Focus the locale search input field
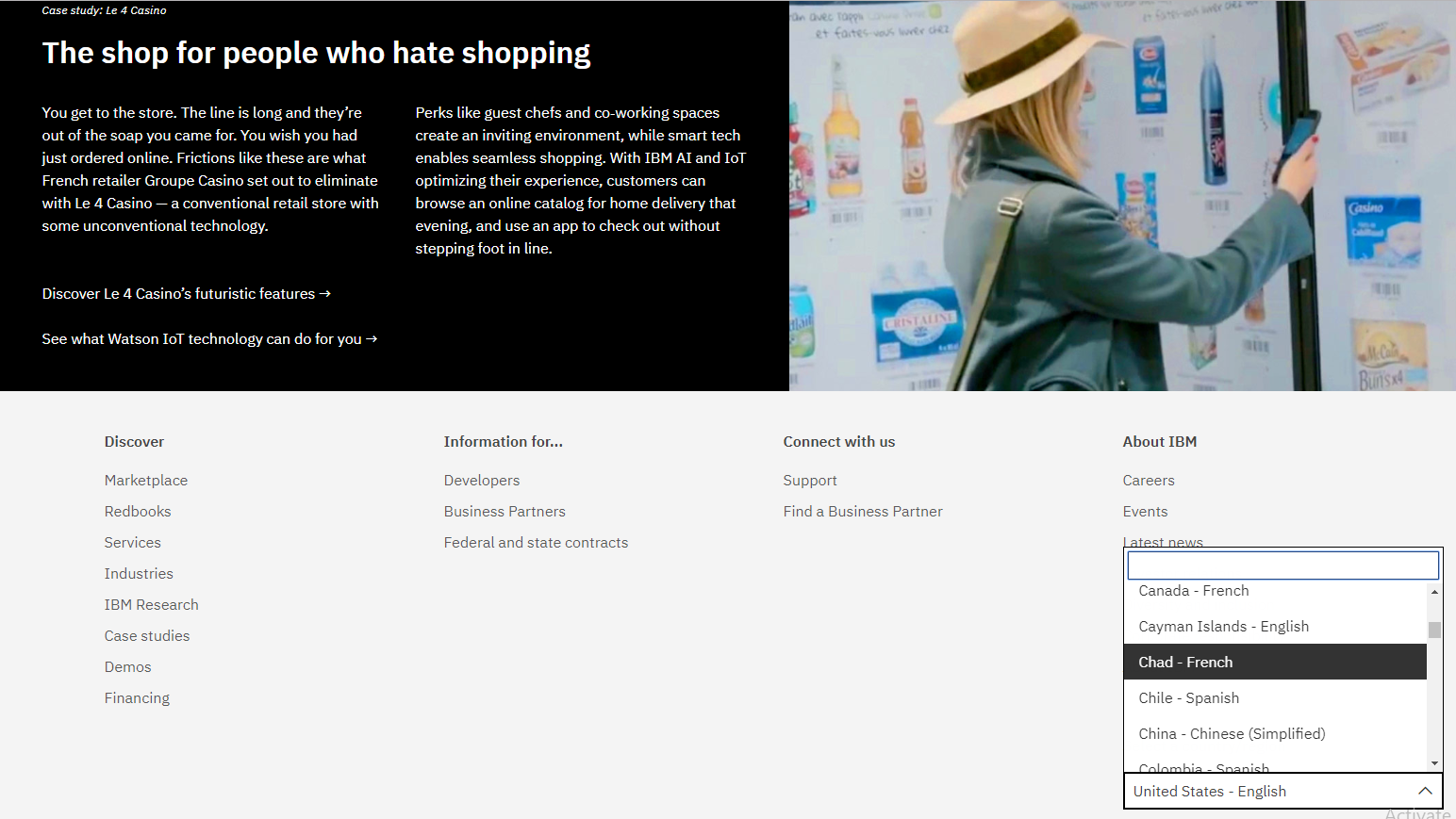 coord(1283,565)
